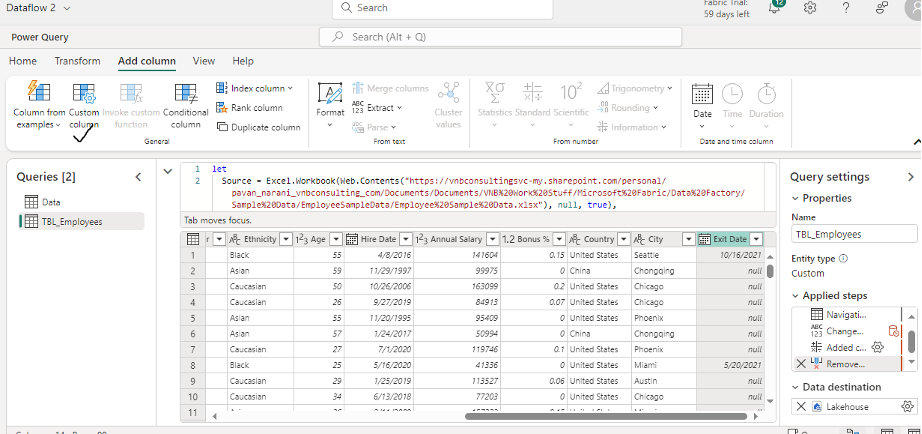Open the Ethnicity column filter dropdown
The image size is (922, 434).
coord(286,239)
